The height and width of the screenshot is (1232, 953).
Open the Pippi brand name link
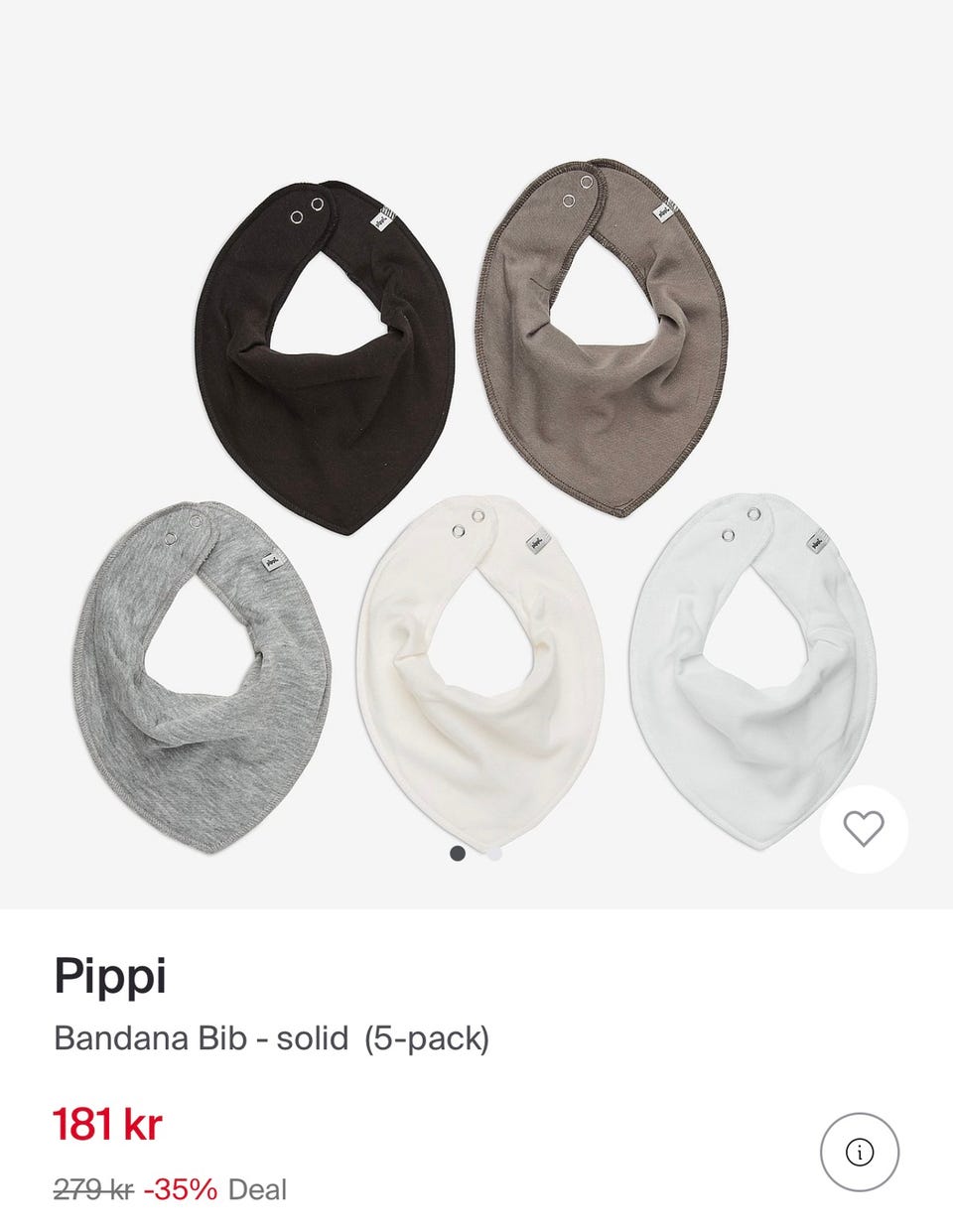109,977
